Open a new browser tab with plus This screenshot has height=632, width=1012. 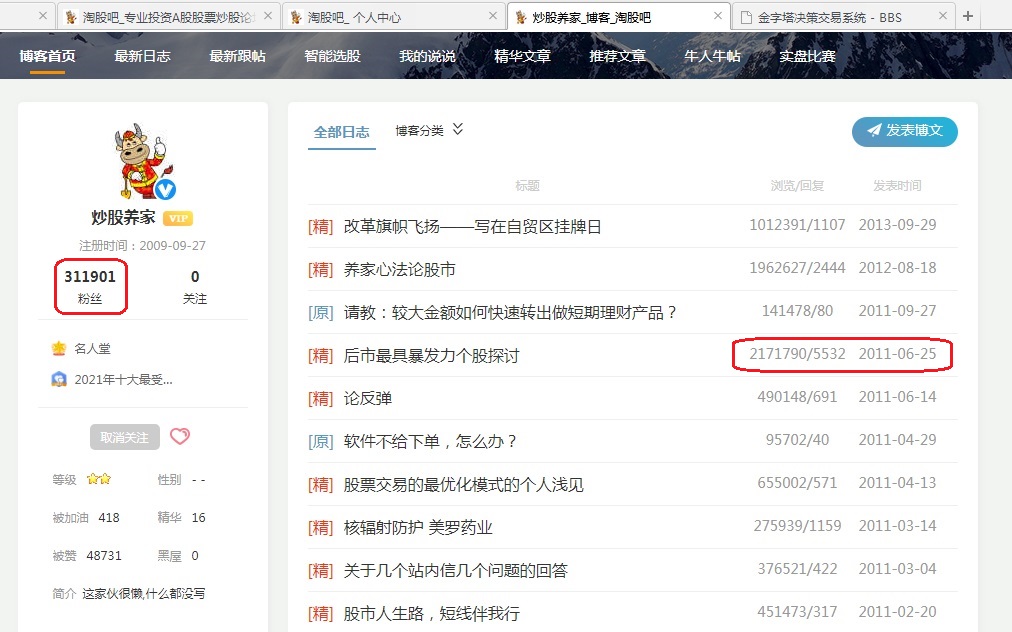coord(967,16)
